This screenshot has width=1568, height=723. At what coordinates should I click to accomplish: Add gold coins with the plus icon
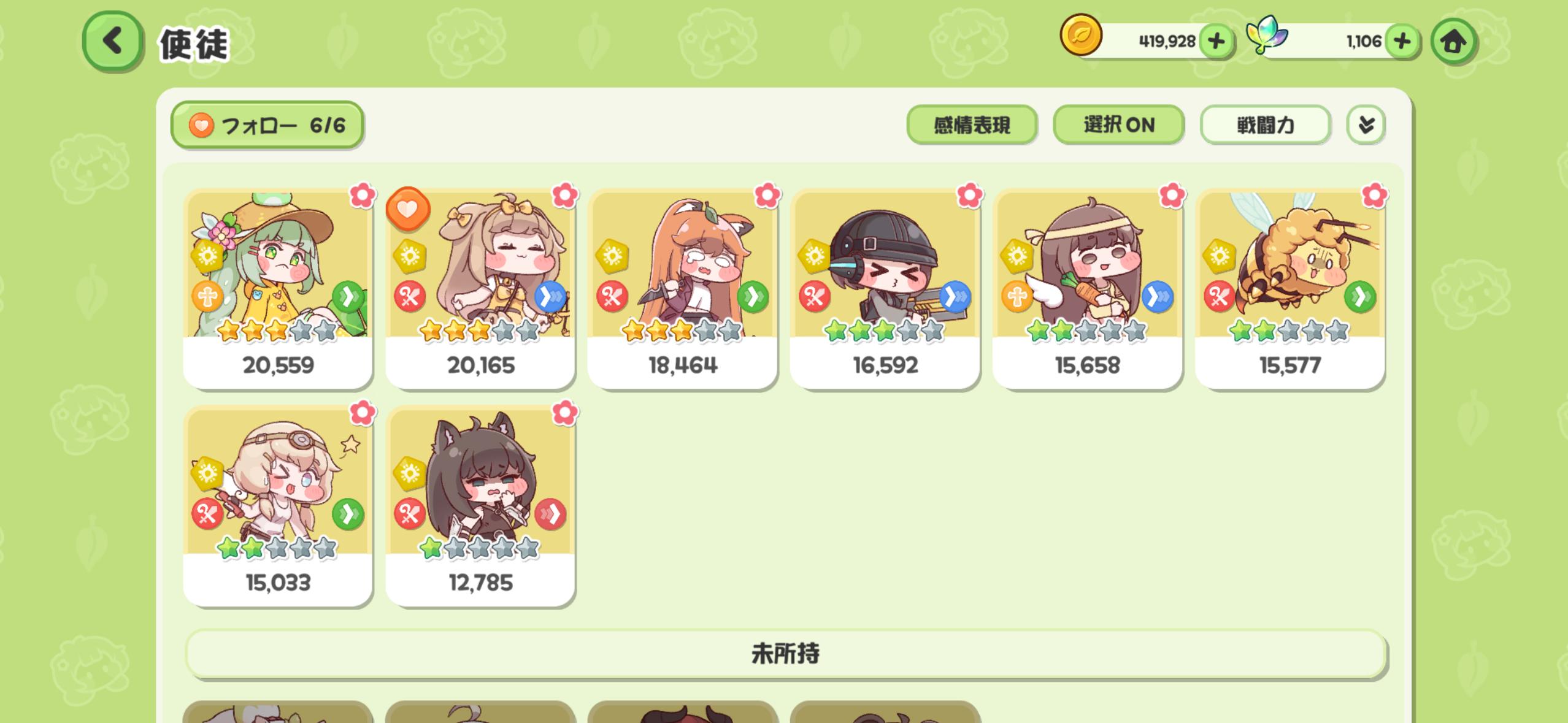point(1216,41)
